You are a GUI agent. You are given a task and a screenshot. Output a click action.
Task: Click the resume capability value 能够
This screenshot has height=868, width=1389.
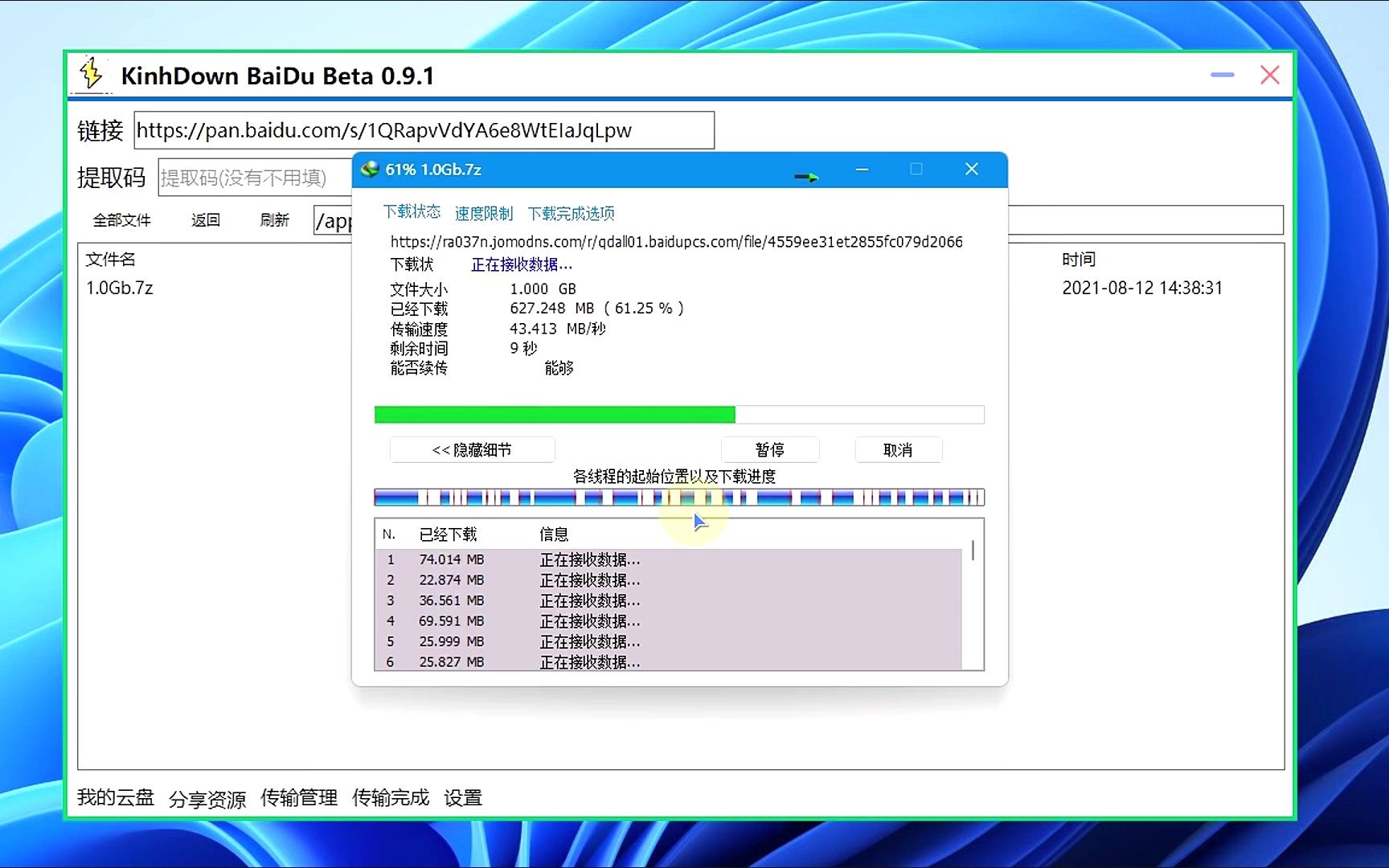click(x=559, y=368)
